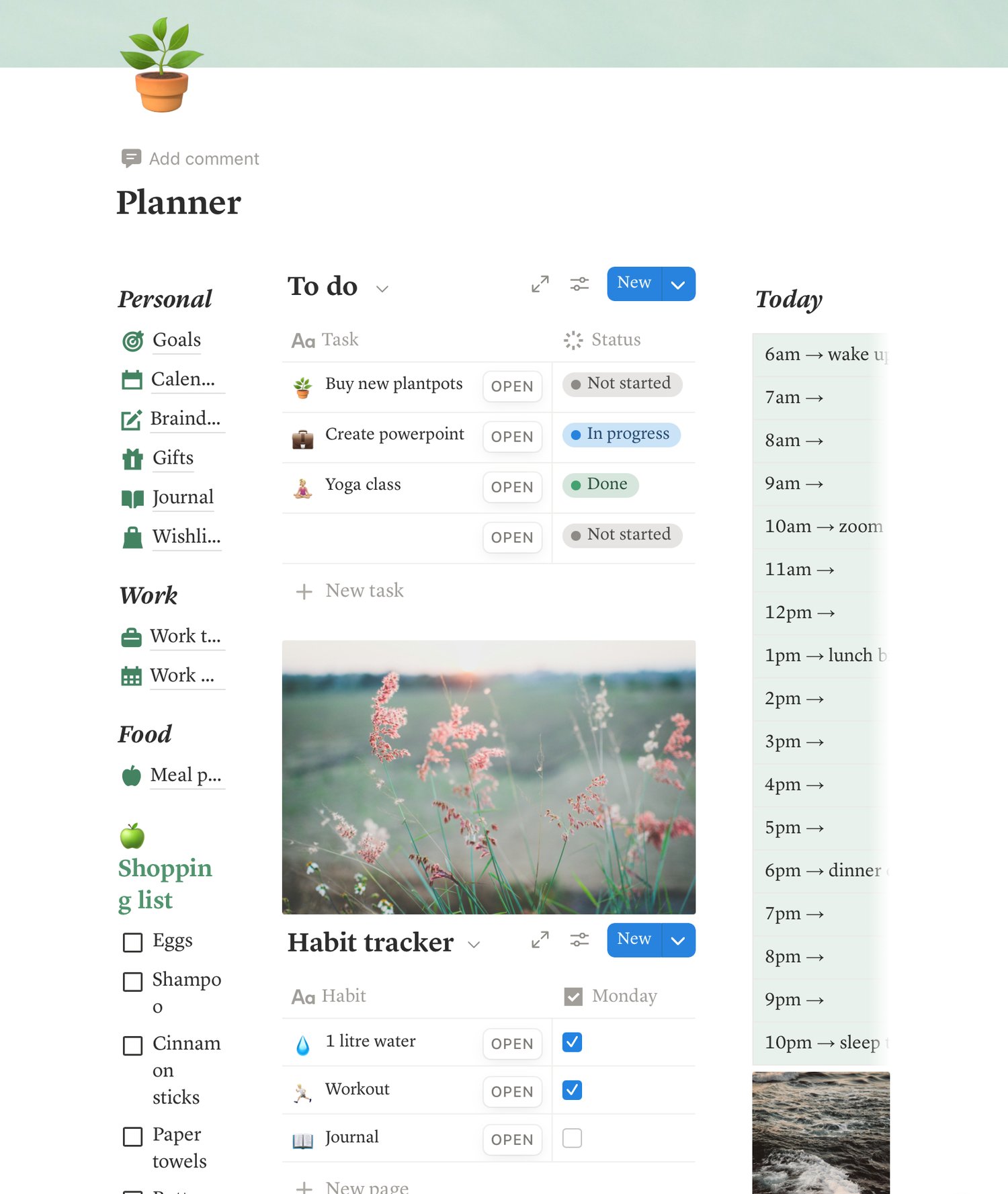
Task: Click the Add comment speech bubble icon
Action: pyautogui.click(x=131, y=159)
